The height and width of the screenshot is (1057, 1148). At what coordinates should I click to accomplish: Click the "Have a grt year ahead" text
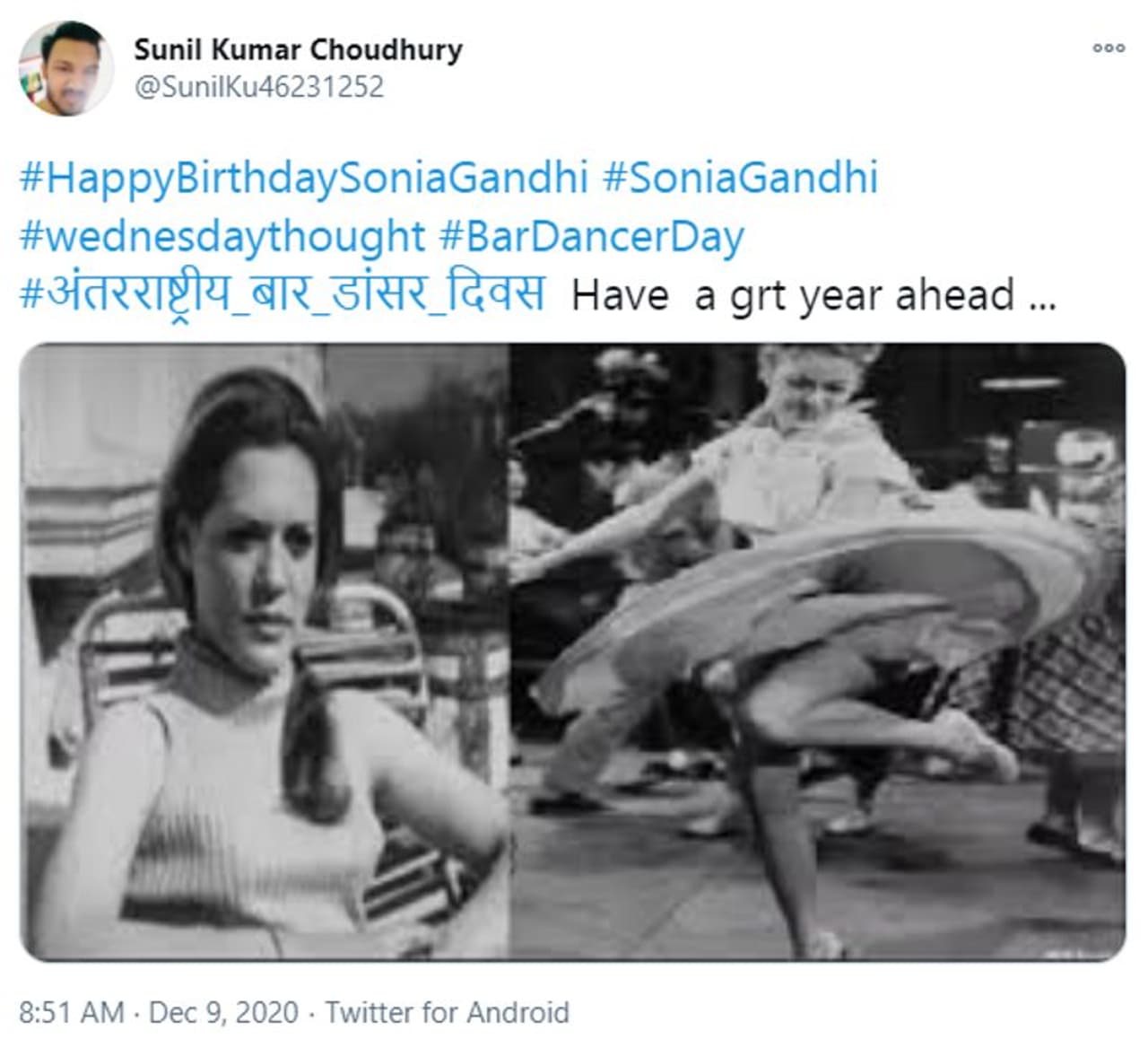[813, 295]
